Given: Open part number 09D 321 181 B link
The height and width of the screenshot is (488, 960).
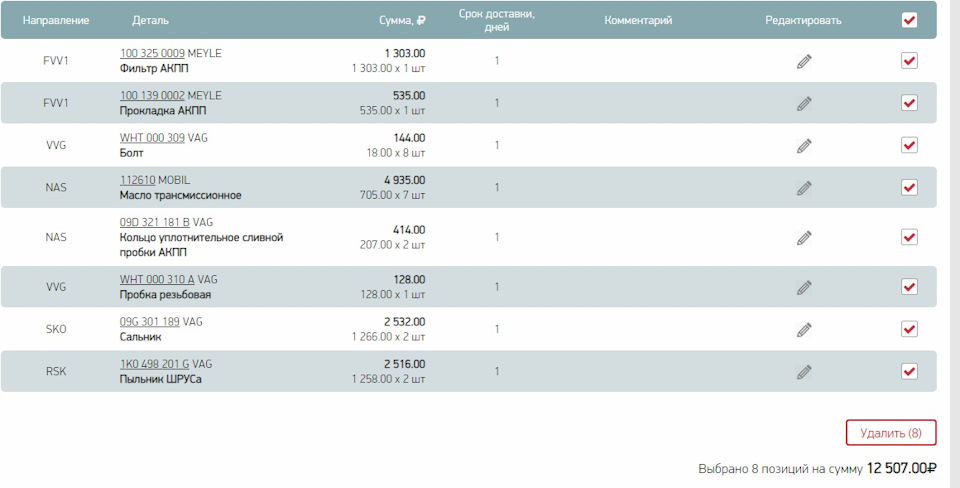Looking at the screenshot, I should click(x=155, y=222).
